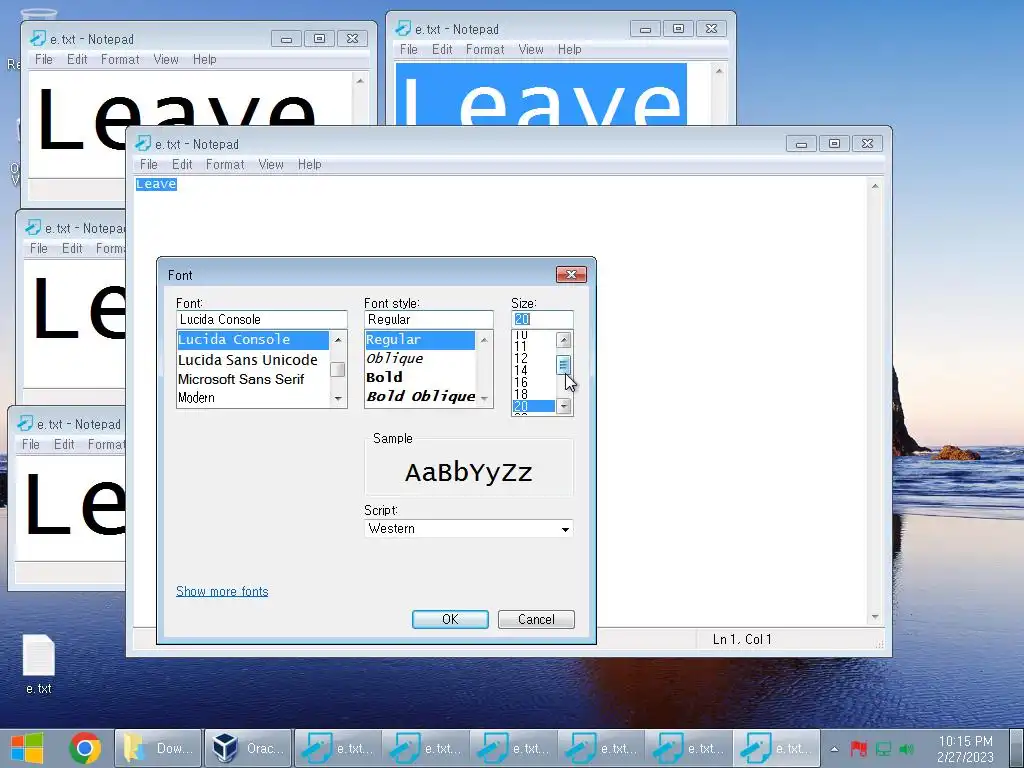Click volume speaker icon in tray
Image resolution: width=1024 pixels, height=768 pixels.
906,748
